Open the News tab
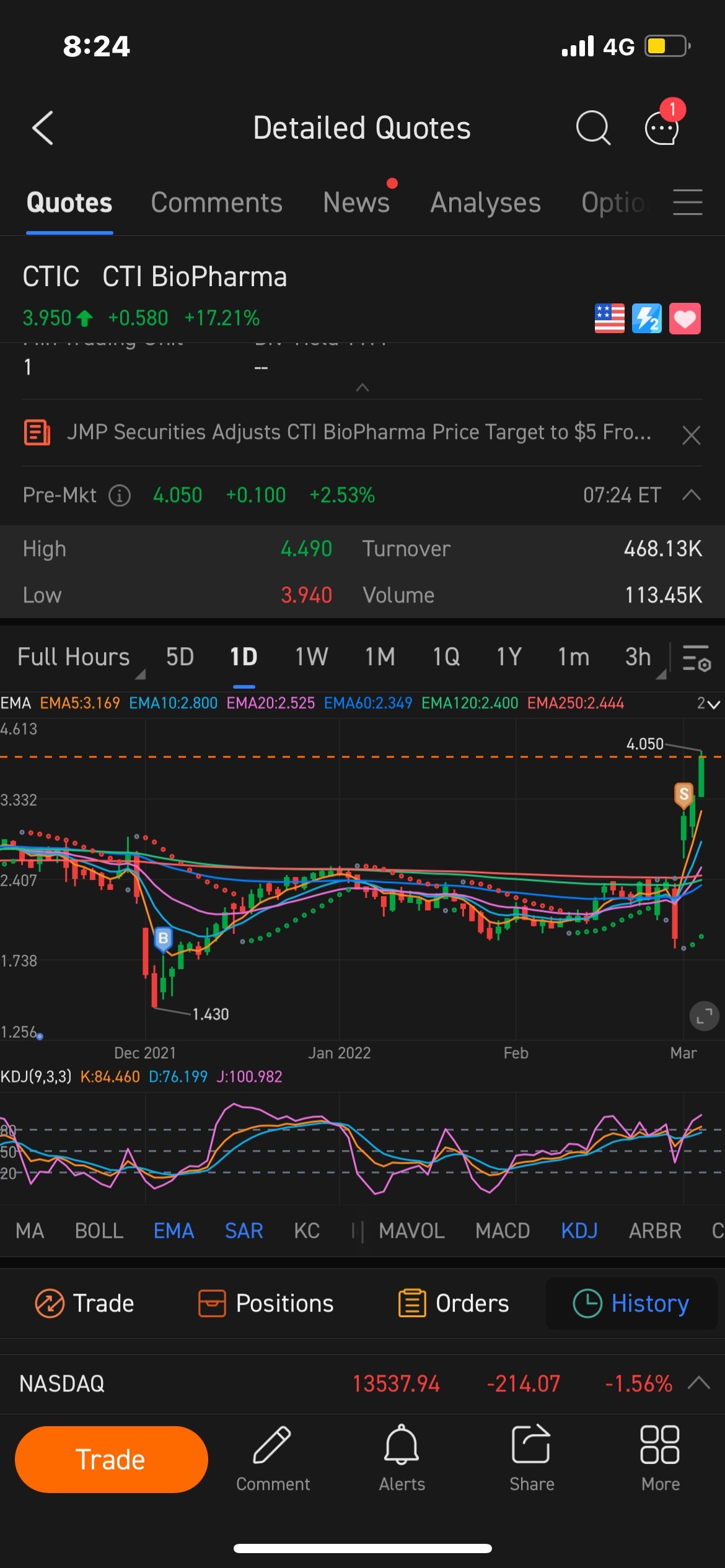This screenshot has width=725, height=1568. pyautogui.click(x=356, y=203)
